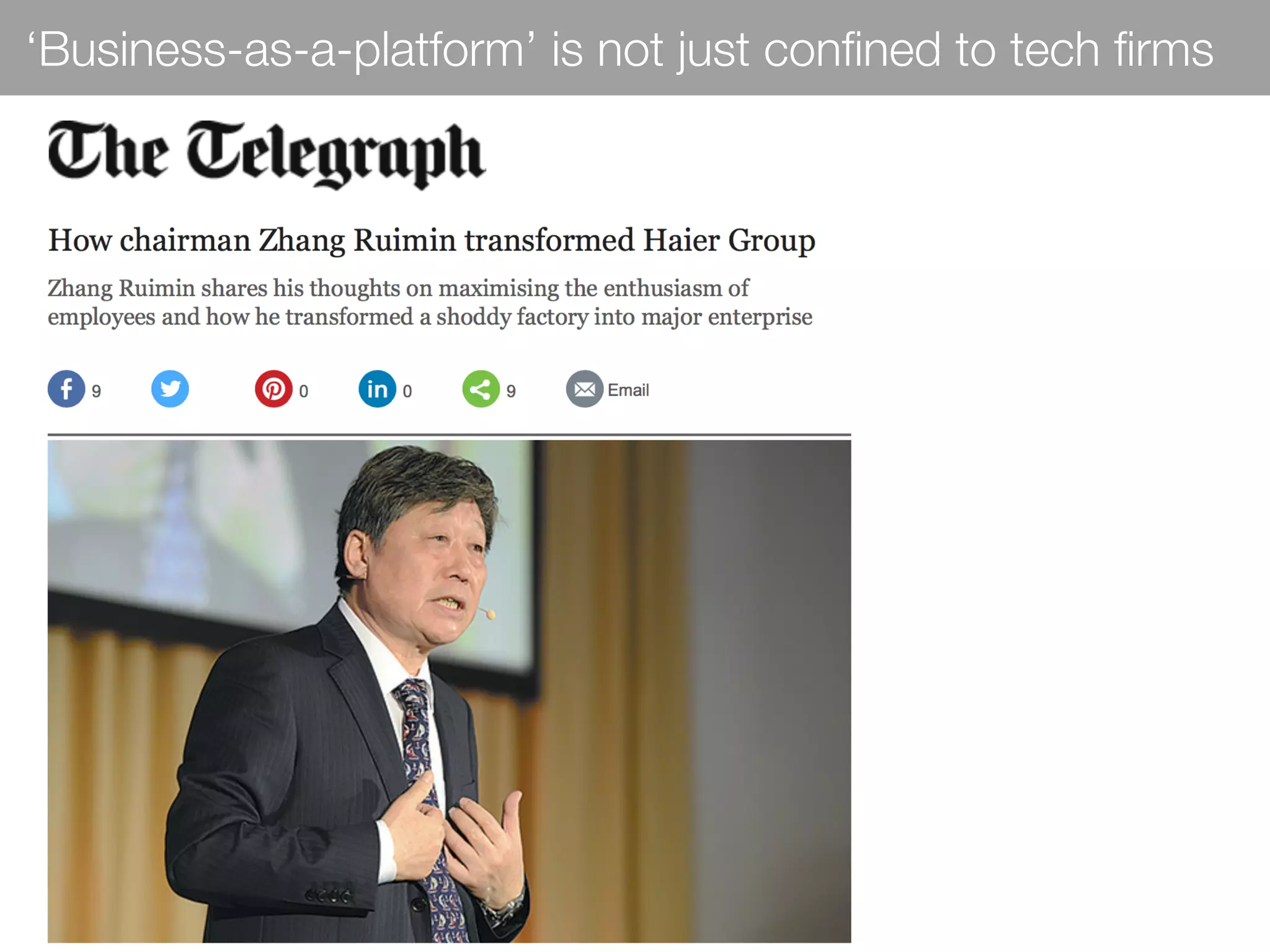Open The Telegraph logo homepage link
1270x952 pixels.
pyautogui.click(x=266, y=154)
